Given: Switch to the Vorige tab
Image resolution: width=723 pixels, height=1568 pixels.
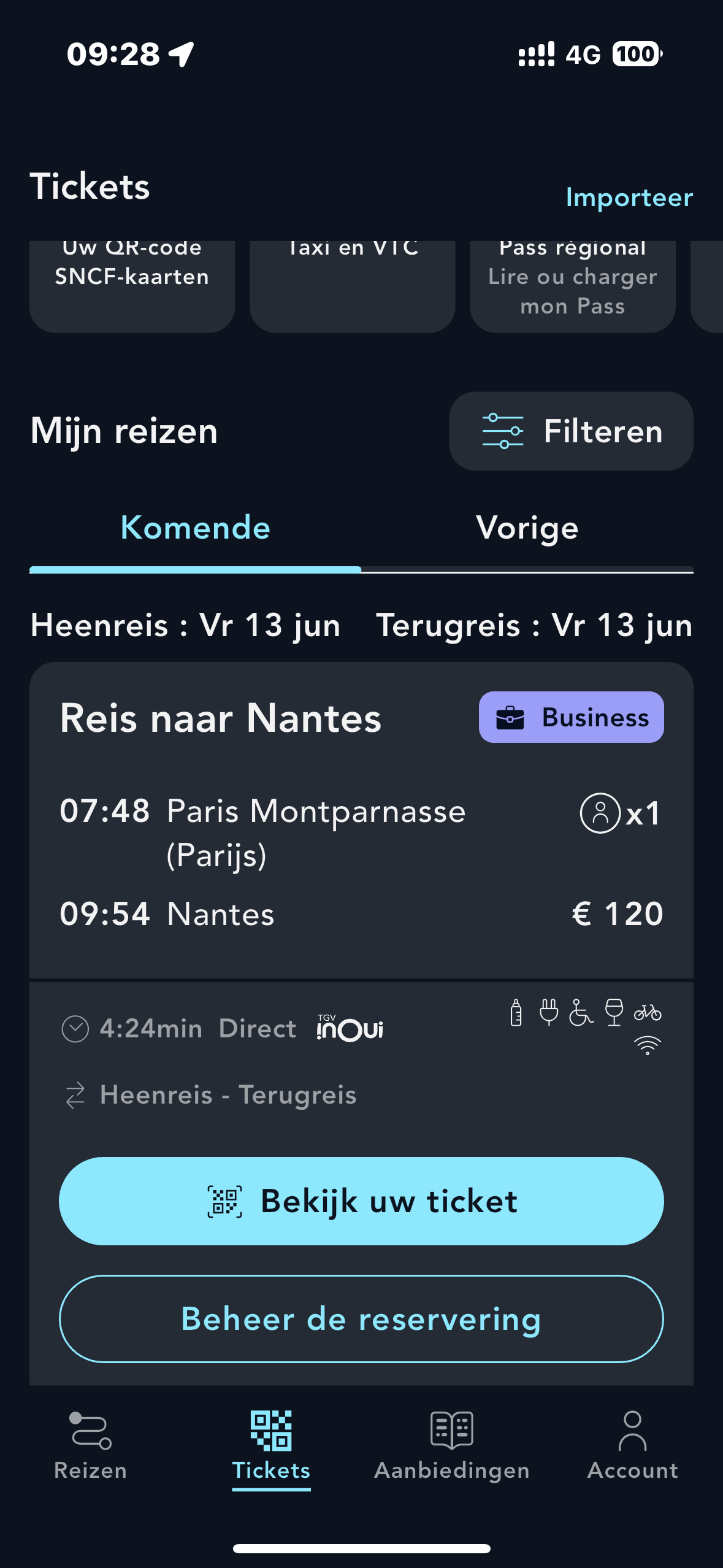Looking at the screenshot, I should [x=527, y=528].
